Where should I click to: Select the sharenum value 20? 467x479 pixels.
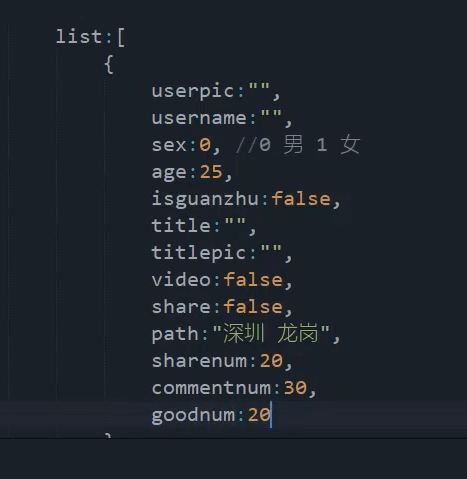pos(271,361)
